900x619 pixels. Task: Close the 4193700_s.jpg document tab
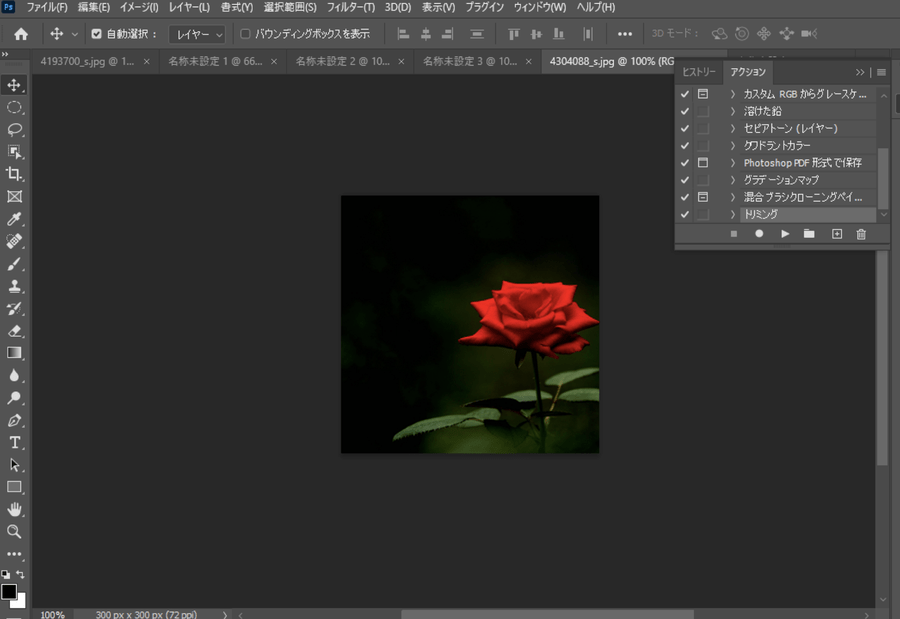point(147,61)
